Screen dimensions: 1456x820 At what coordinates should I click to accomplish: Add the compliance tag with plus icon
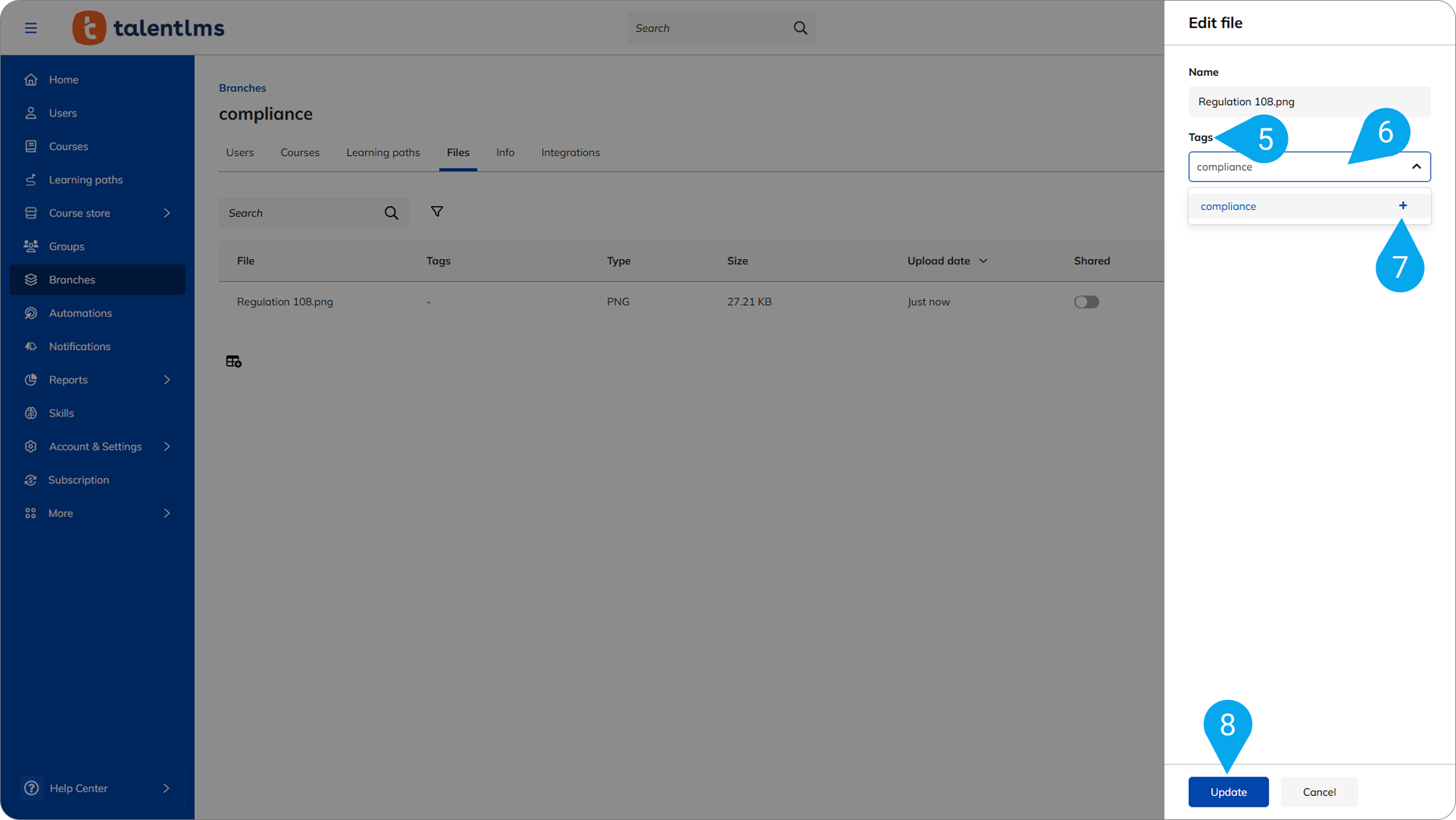(x=1403, y=206)
